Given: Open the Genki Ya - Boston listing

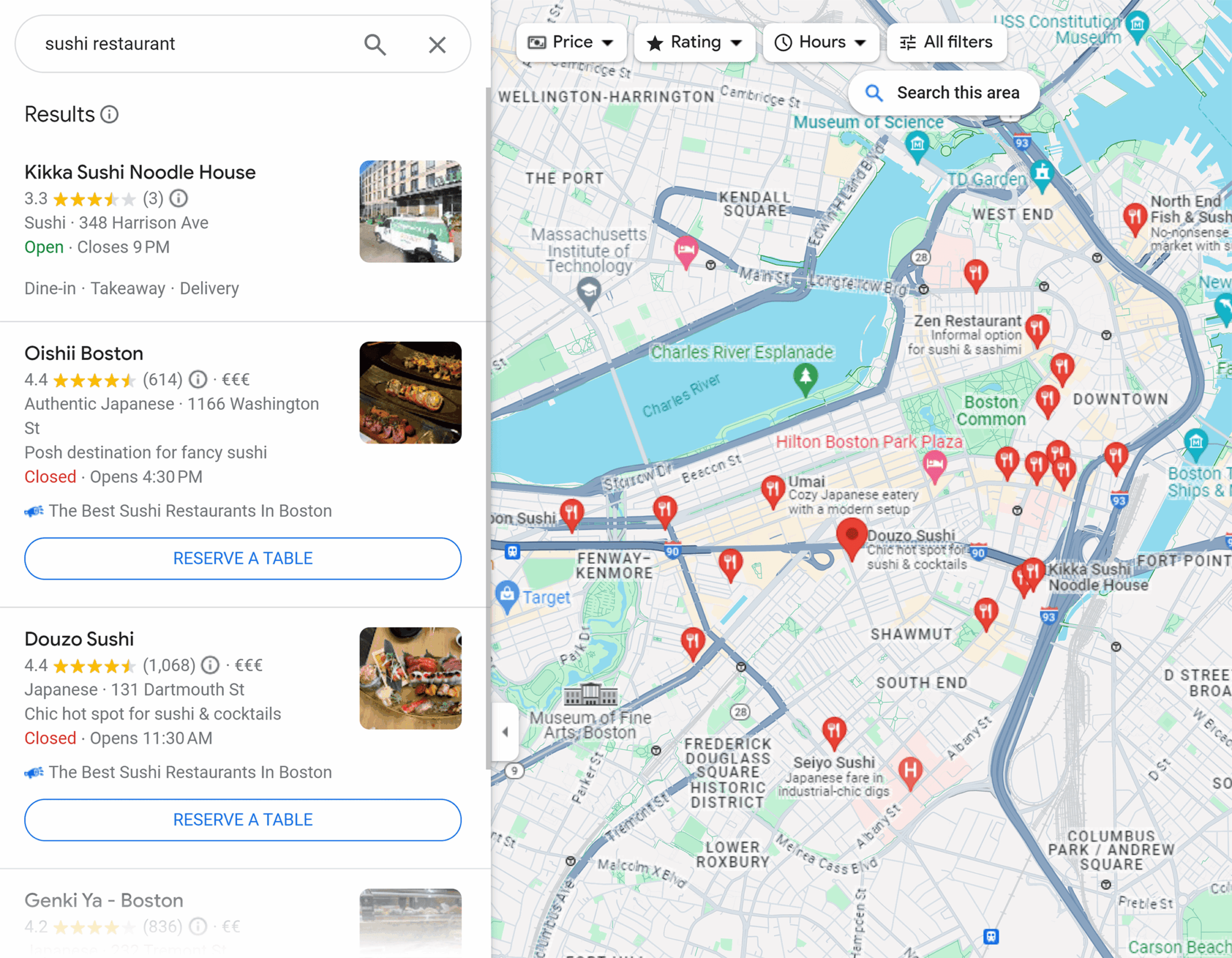Looking at the screenshot, I should pyautogui.click(x=104, y=900).
